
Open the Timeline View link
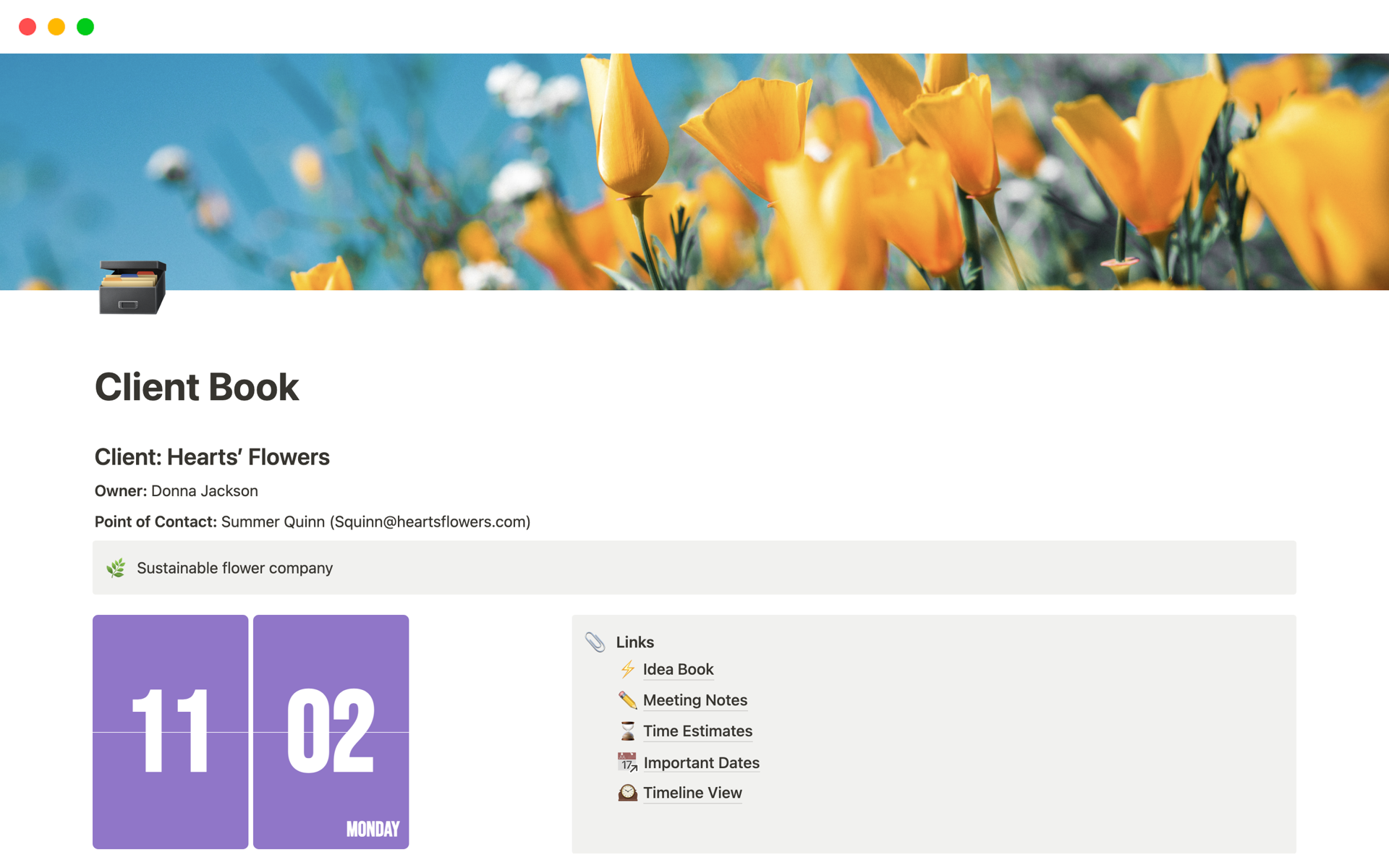pos(692,792)
